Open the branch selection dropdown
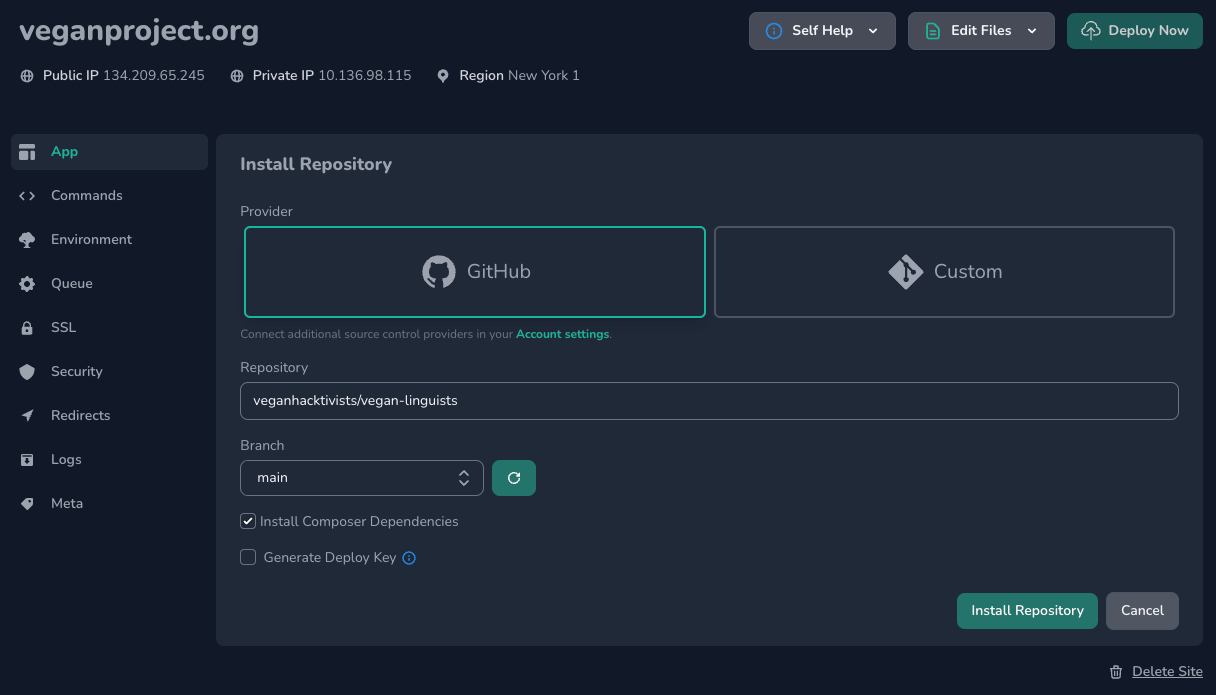 pos(362,477)
